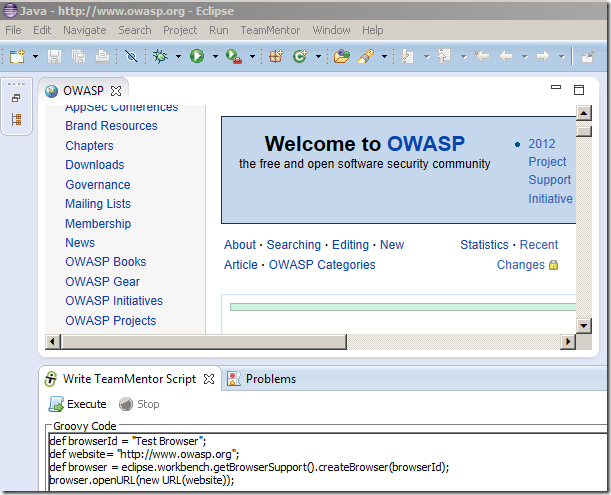This screenshot has width=611, height=495.
Task: Click the browser tab's globe icon
Action: [51, 91]
